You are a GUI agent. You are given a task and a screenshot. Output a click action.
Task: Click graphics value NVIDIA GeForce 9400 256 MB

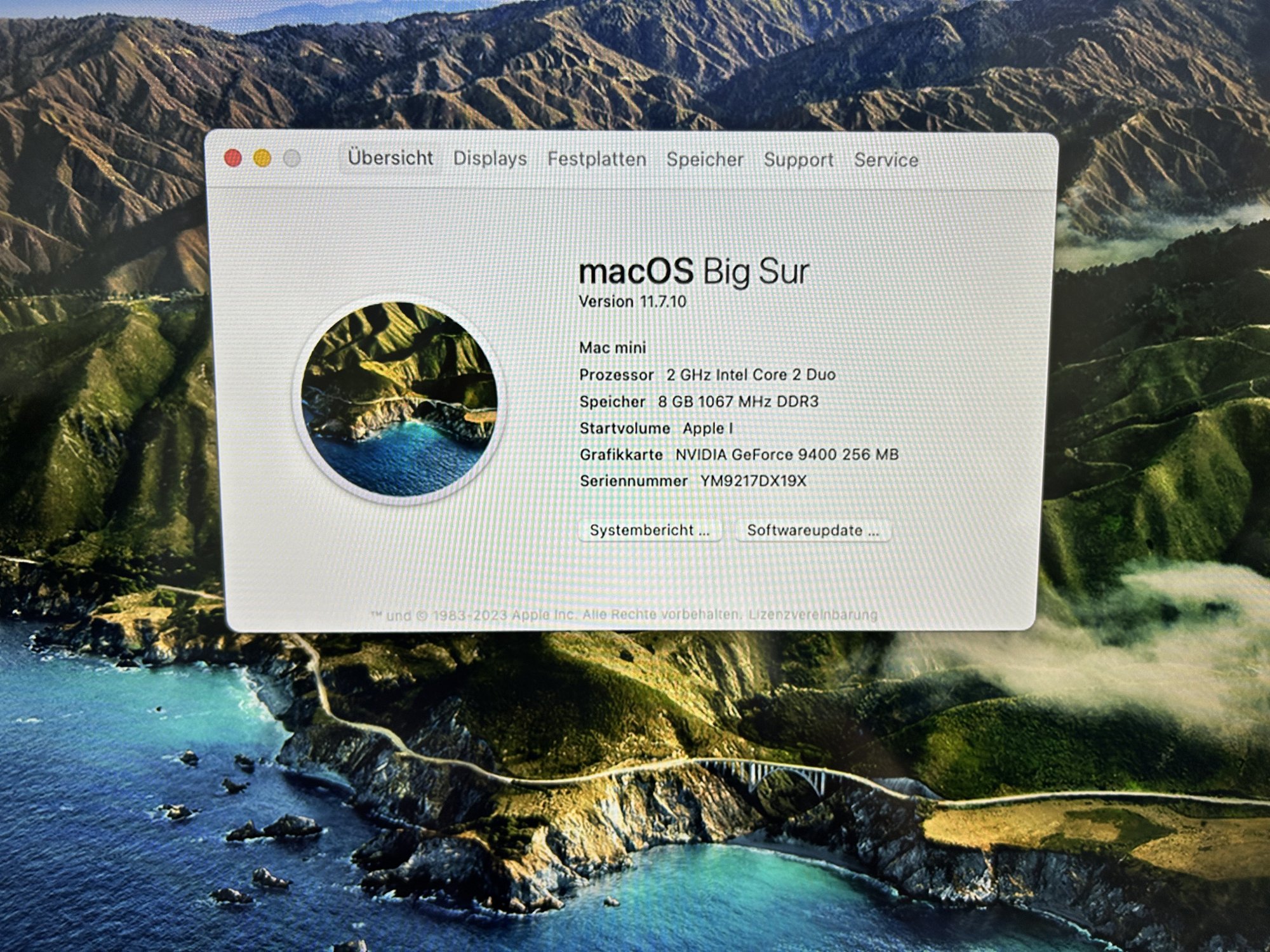pos(787,454)
